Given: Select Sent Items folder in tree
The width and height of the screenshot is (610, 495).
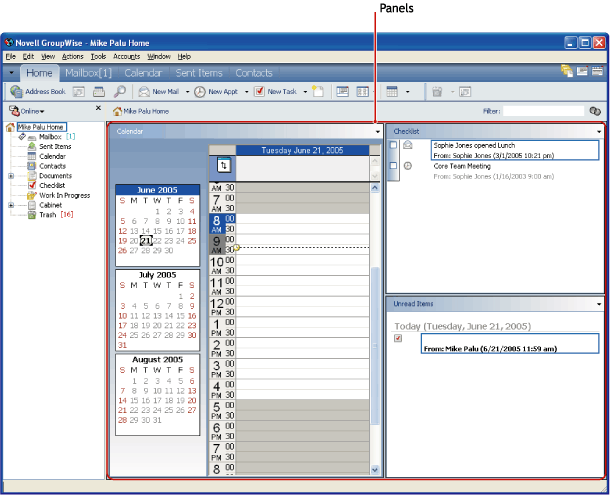Looking at the screenshot, I should point(55,147).
